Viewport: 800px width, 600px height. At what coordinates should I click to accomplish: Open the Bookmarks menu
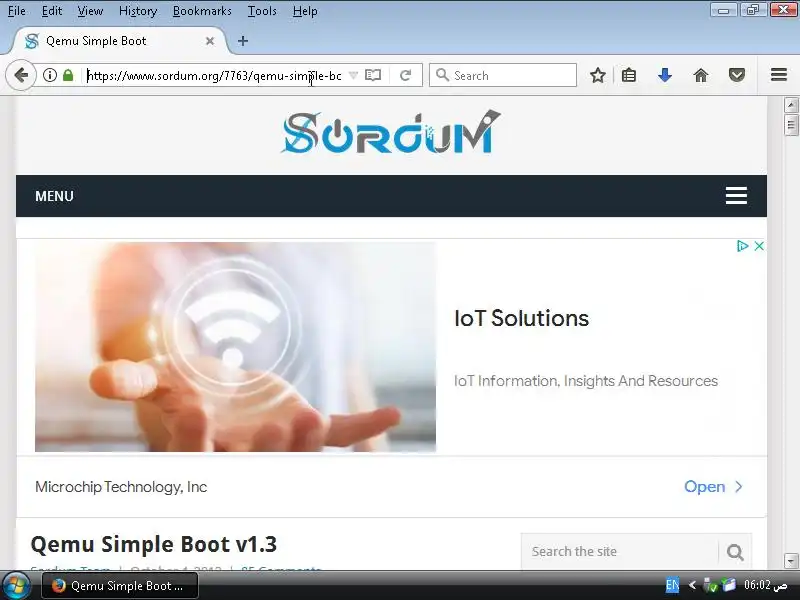coord(202,11)
